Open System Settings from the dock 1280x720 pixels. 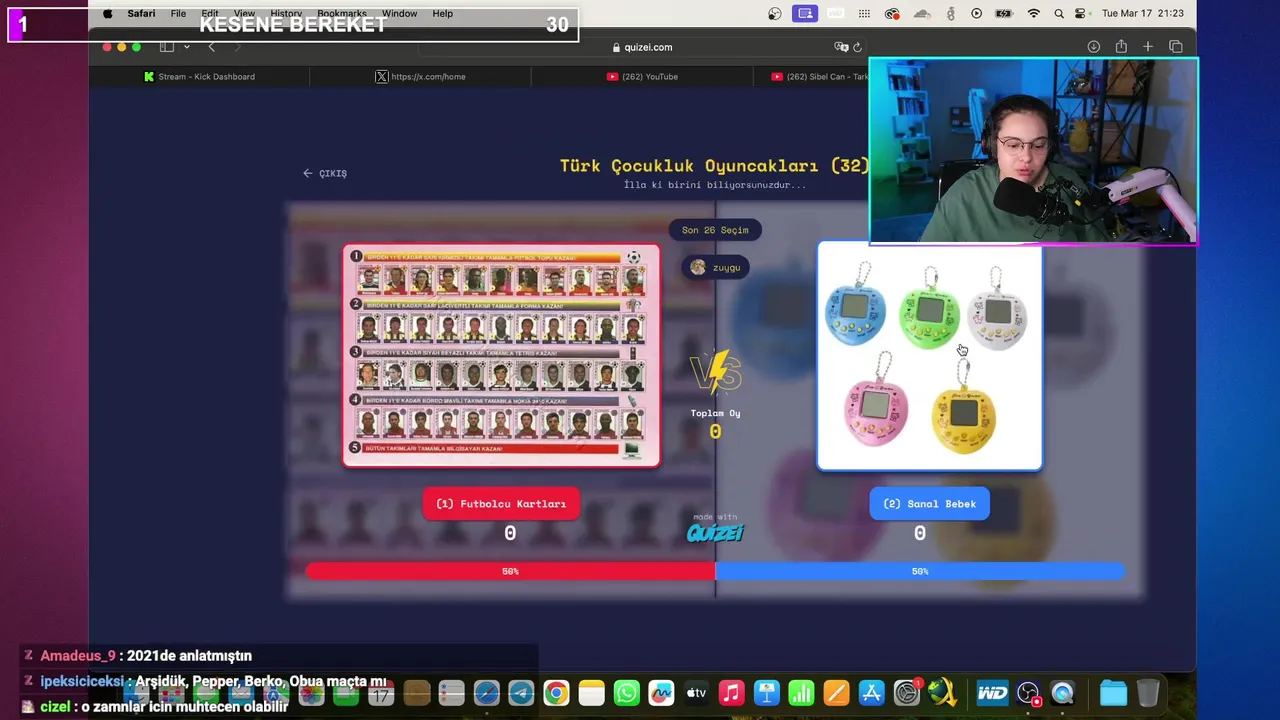pyautogui.click(x=907, y=693)
